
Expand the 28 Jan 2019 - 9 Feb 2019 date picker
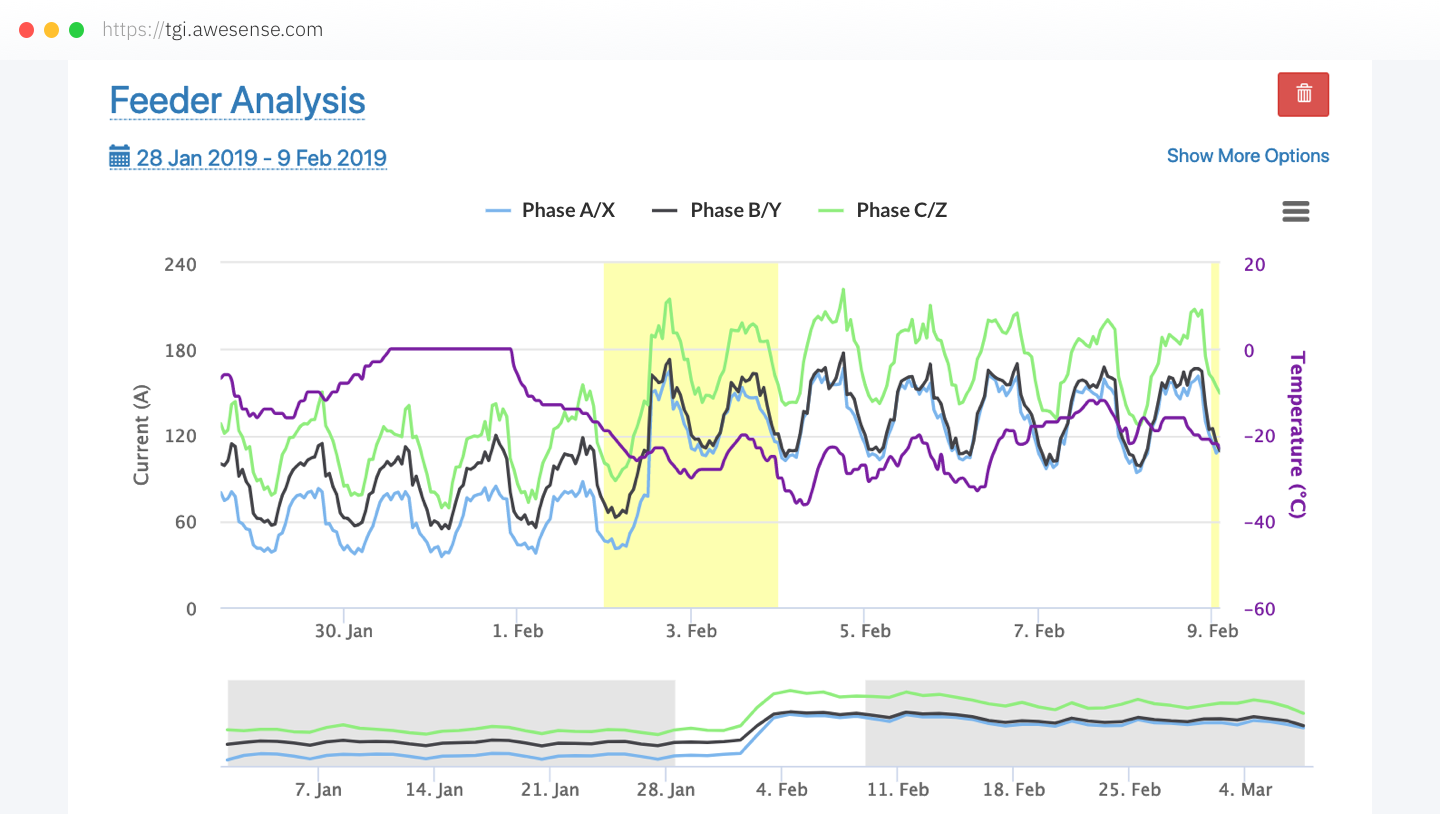260,157
